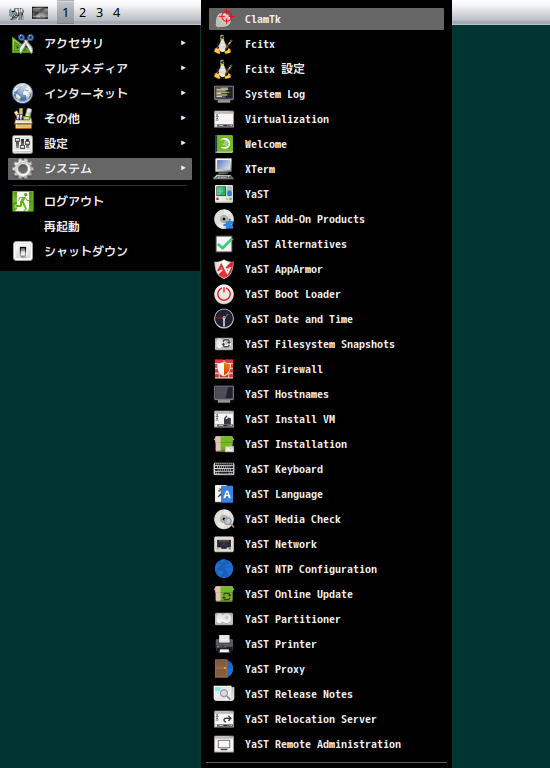Launch YaST Firewall via its shield icon

pos(224,369)
